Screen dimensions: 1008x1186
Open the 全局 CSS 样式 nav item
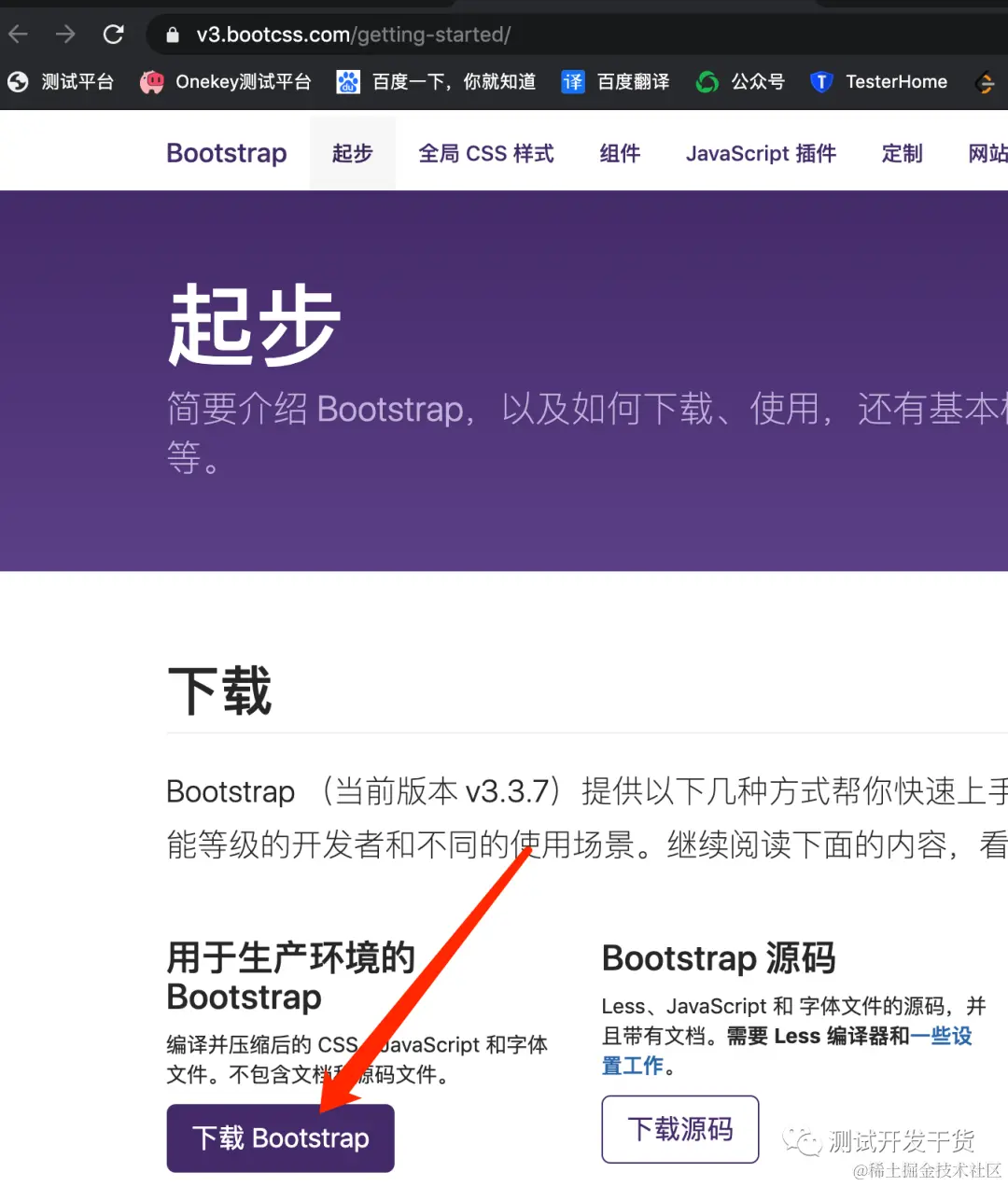(x=486, y=153)
